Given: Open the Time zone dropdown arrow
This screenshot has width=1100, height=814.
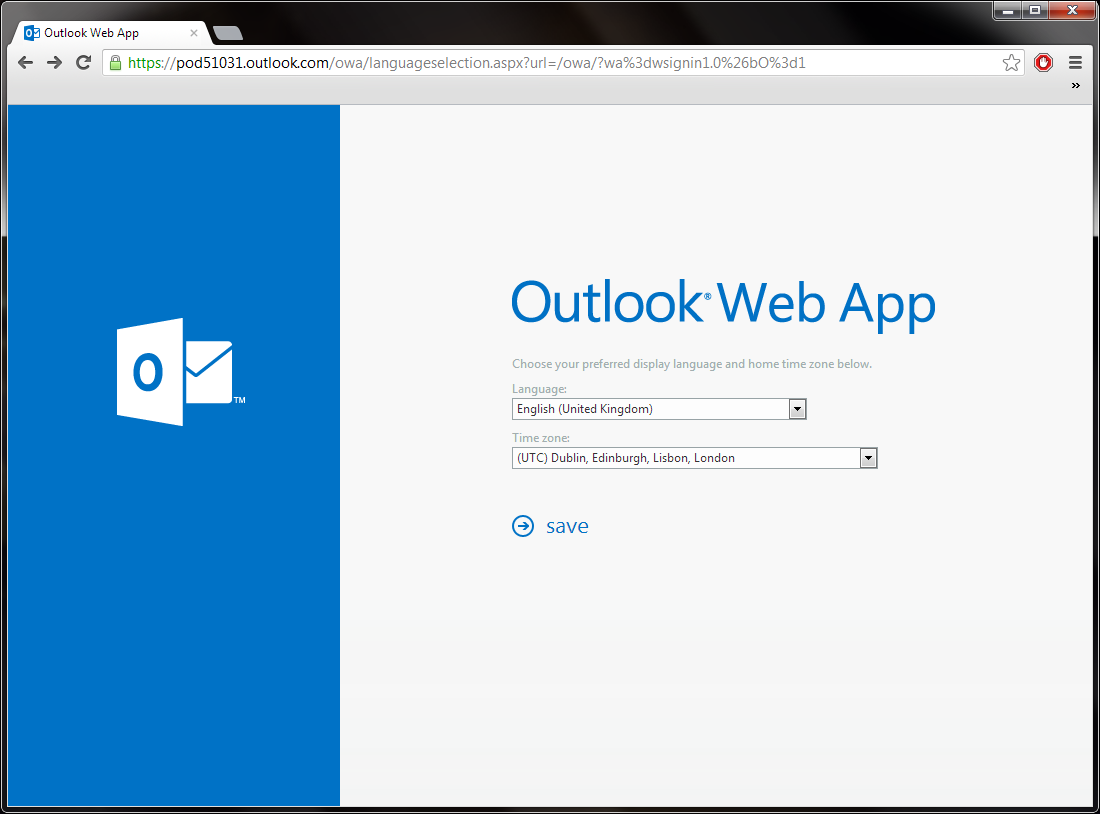Looking at the screenshot, I should (868, 458).
